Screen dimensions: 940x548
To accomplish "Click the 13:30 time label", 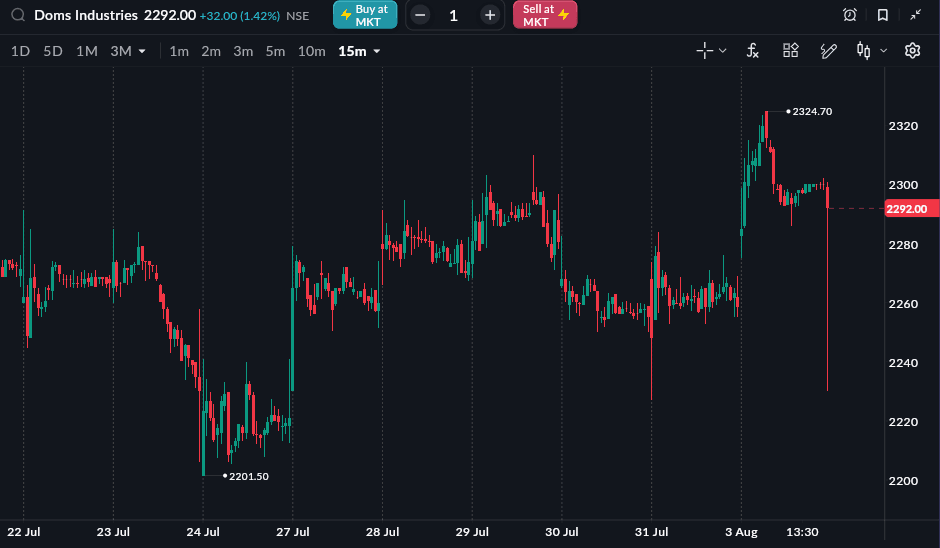I will pyautogui.click(x=802, y=532).
